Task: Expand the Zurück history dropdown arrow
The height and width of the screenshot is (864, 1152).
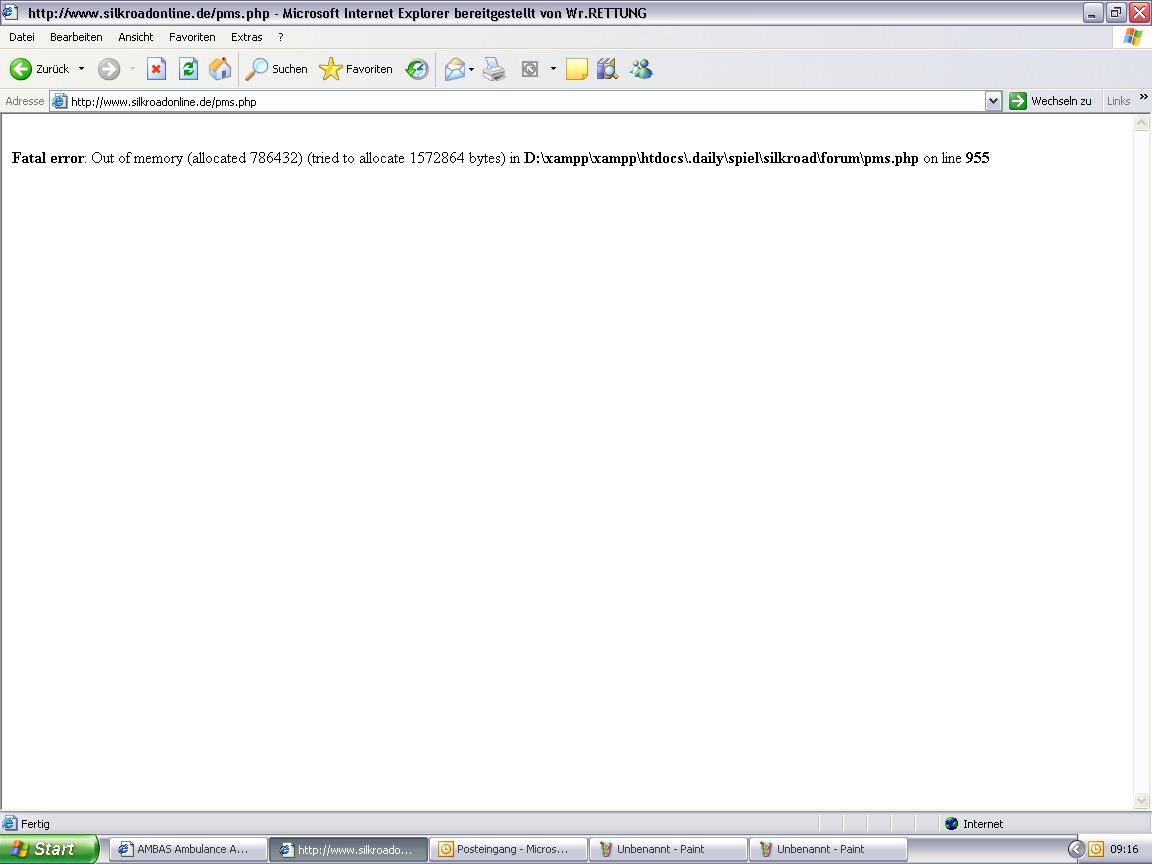Action: pos(82,69)
